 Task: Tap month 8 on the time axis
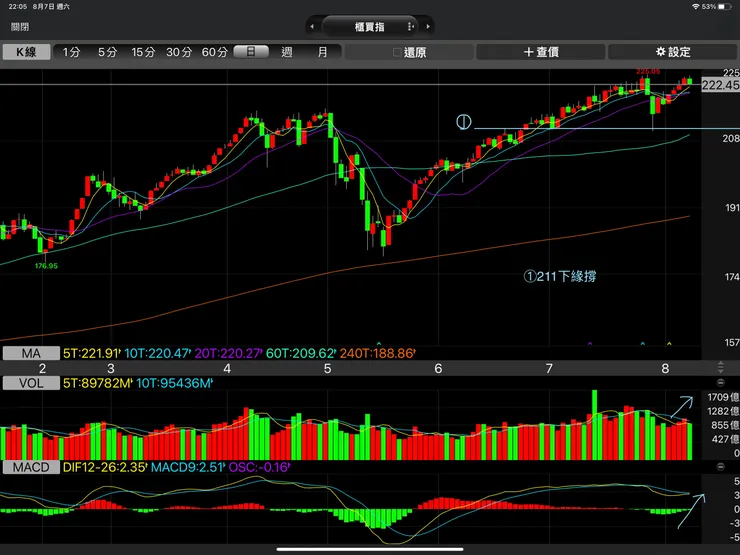665,369
